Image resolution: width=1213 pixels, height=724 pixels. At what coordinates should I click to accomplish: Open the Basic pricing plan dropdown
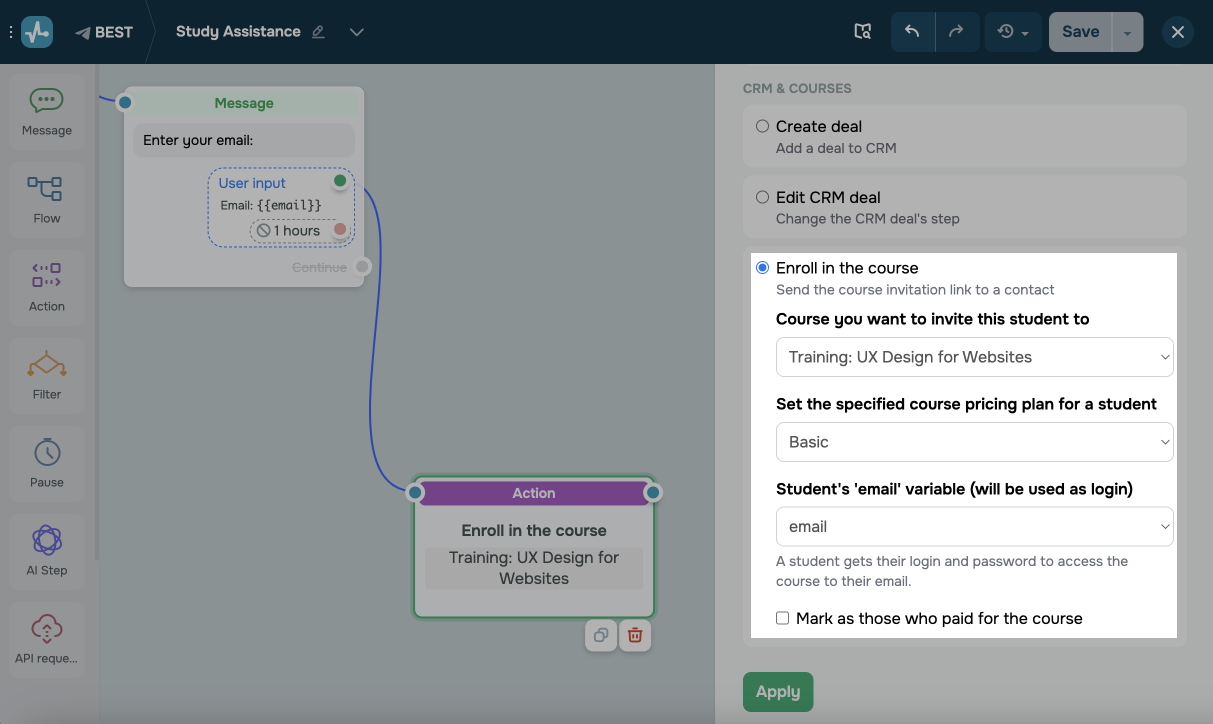[x=975, y=442]
